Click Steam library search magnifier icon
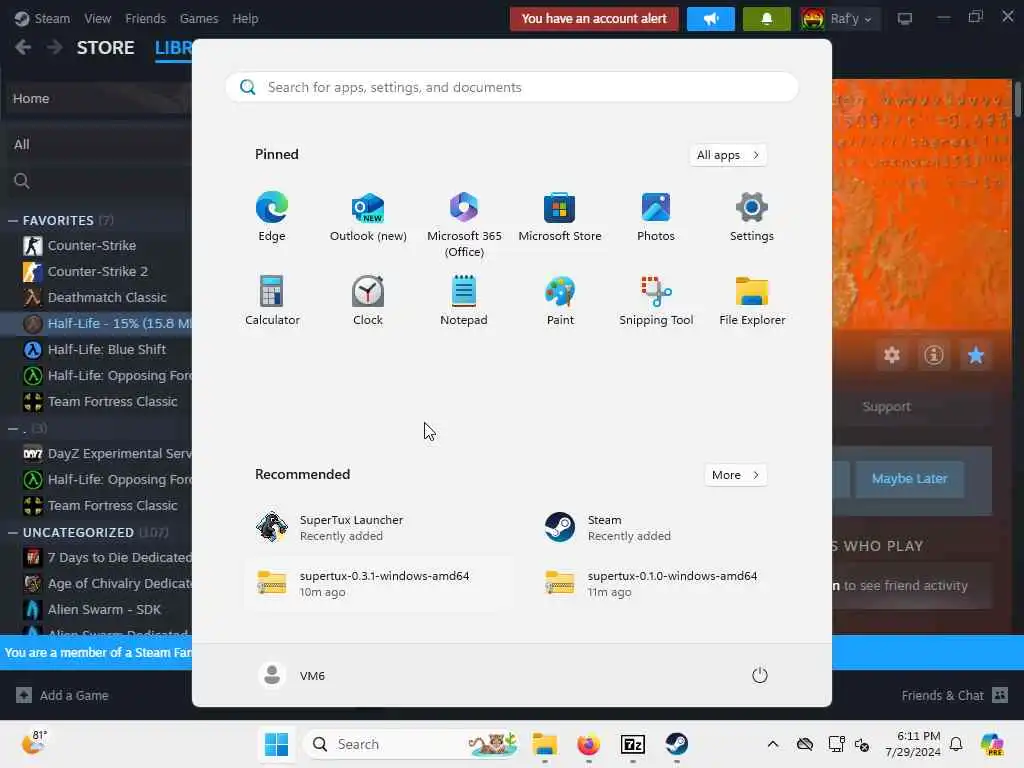This screenshot has width=1024, height=768. [x=22, y=181]
